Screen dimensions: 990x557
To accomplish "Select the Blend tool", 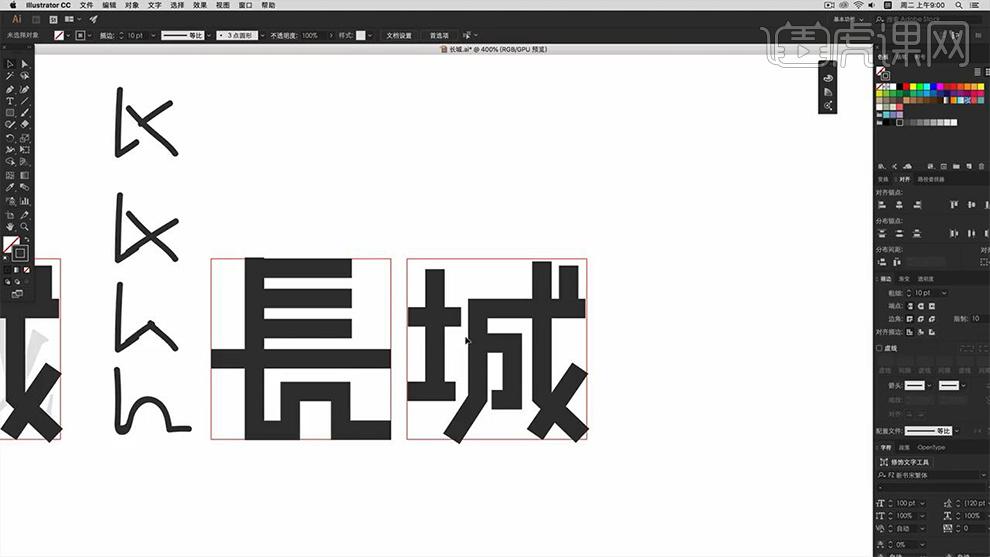I will [25, 188].
